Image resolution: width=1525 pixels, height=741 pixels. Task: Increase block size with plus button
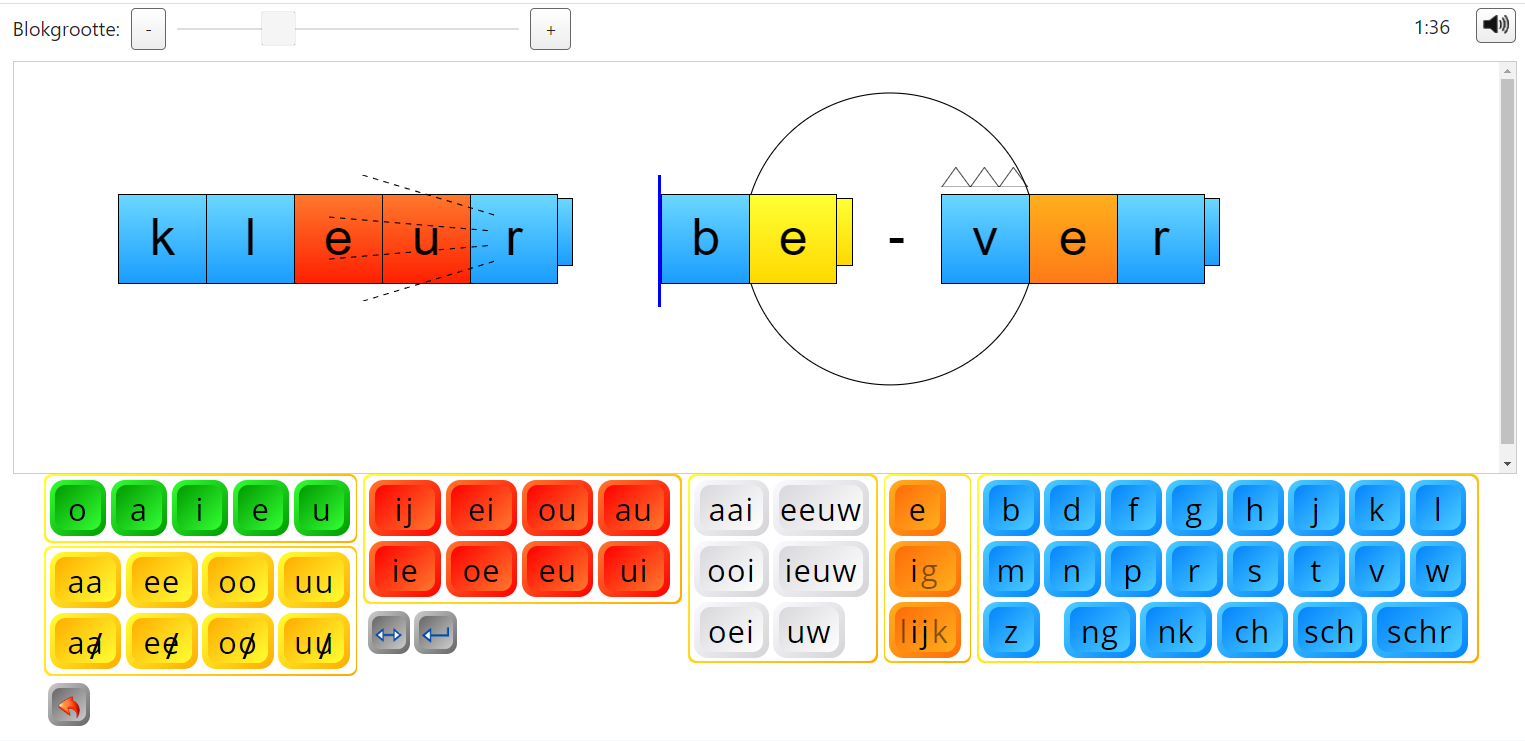tap(550, 30)
